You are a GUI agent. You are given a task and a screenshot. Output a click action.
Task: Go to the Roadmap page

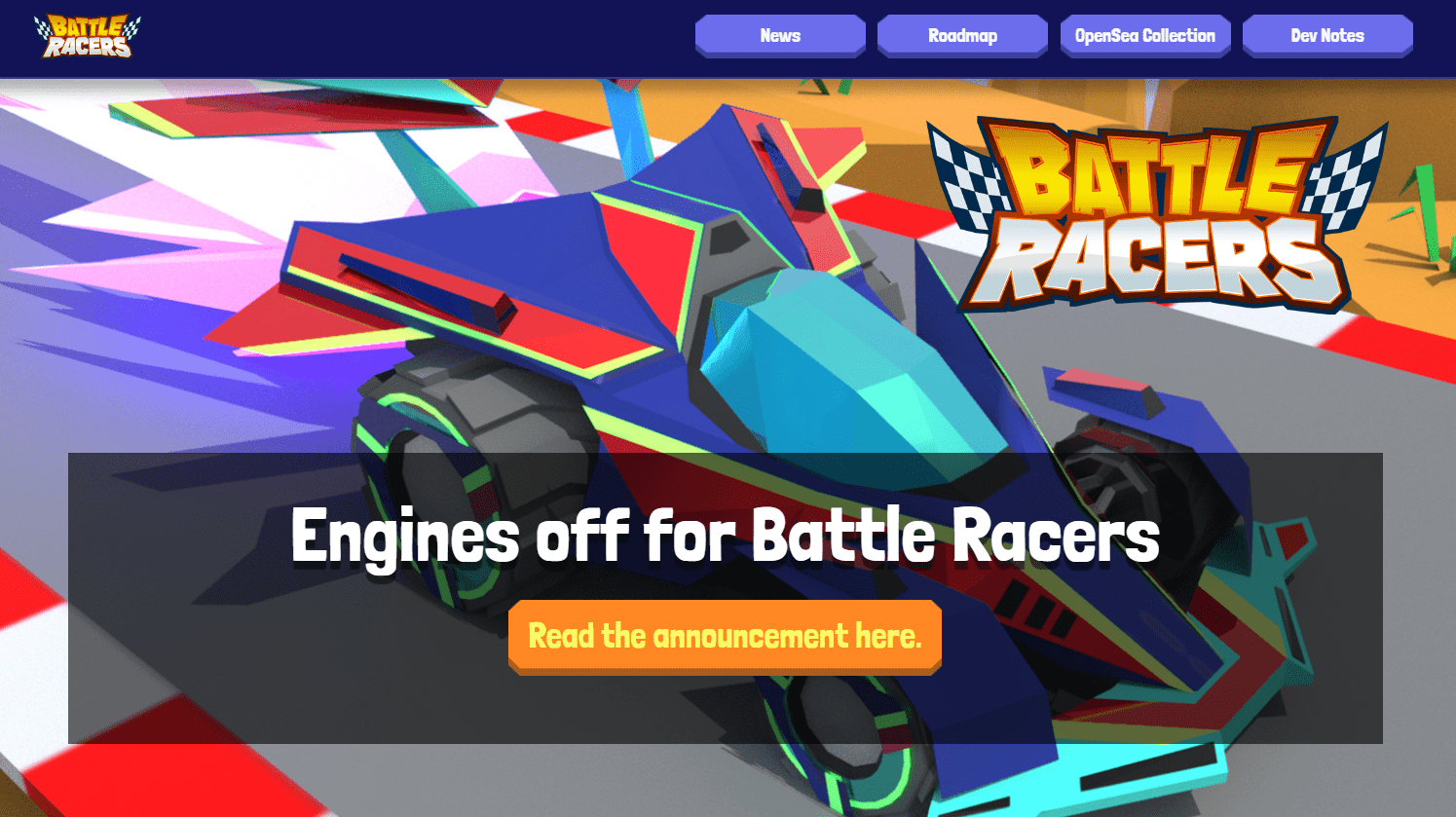pyautogui.click(x=962, y=36)
